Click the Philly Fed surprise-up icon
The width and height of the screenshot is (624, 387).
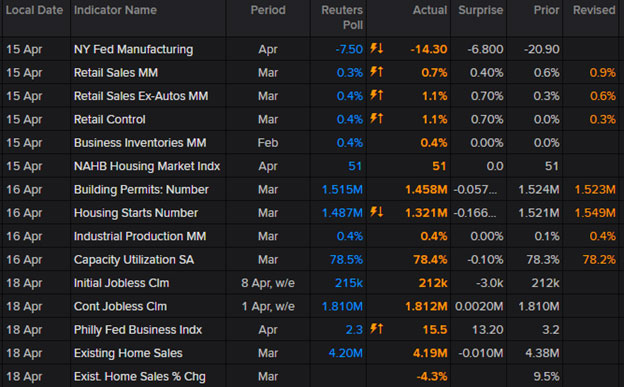coord(376,329)
